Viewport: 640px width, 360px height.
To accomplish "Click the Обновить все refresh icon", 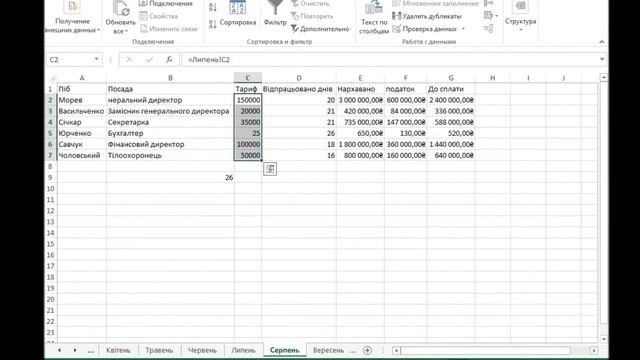I will 120,8.
